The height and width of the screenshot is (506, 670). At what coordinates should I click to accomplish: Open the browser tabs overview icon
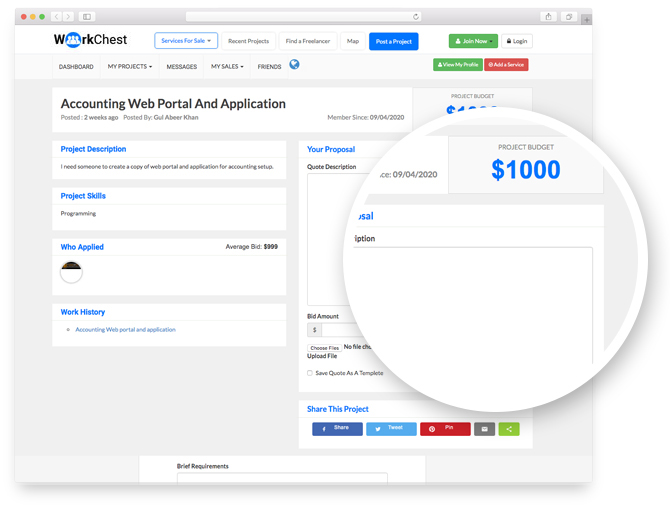pos(569,17)
